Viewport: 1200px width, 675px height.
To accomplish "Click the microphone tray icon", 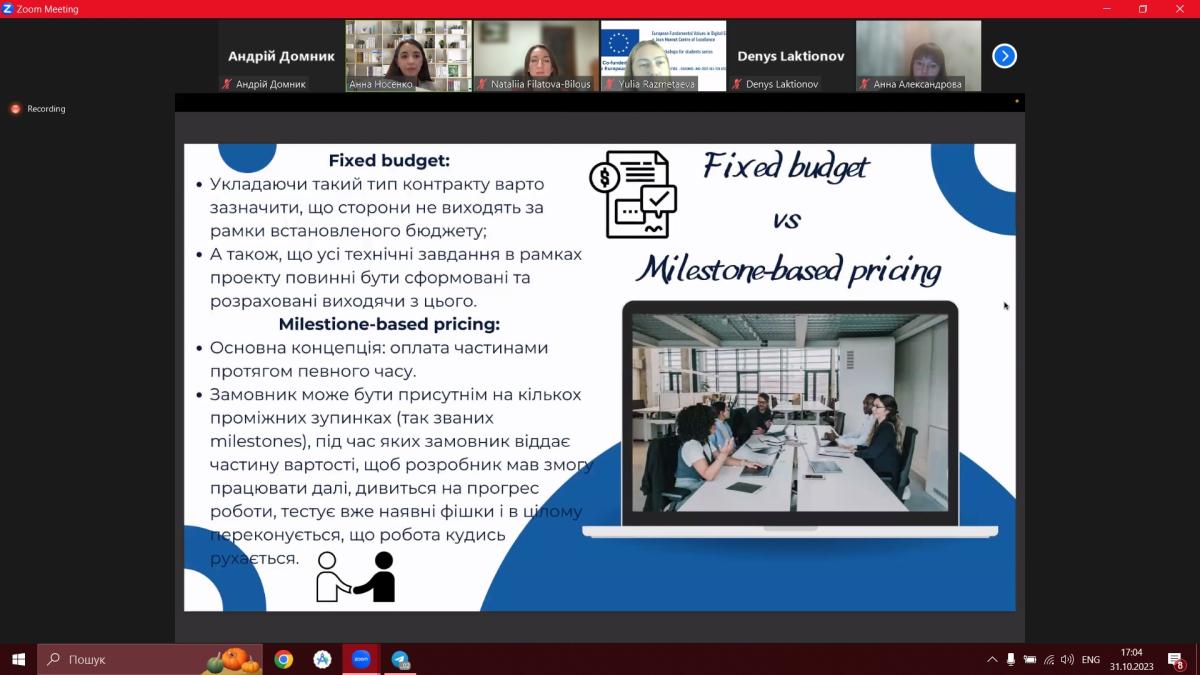I will tap(1011, 659).
